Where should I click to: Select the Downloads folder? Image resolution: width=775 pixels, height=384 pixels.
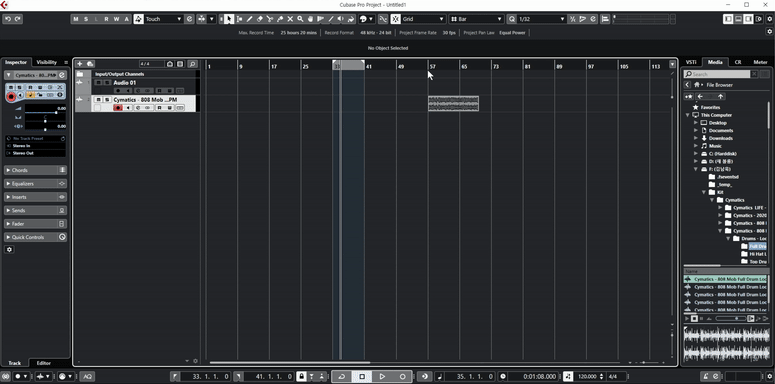pyautogui.click(x=721, y=138)
